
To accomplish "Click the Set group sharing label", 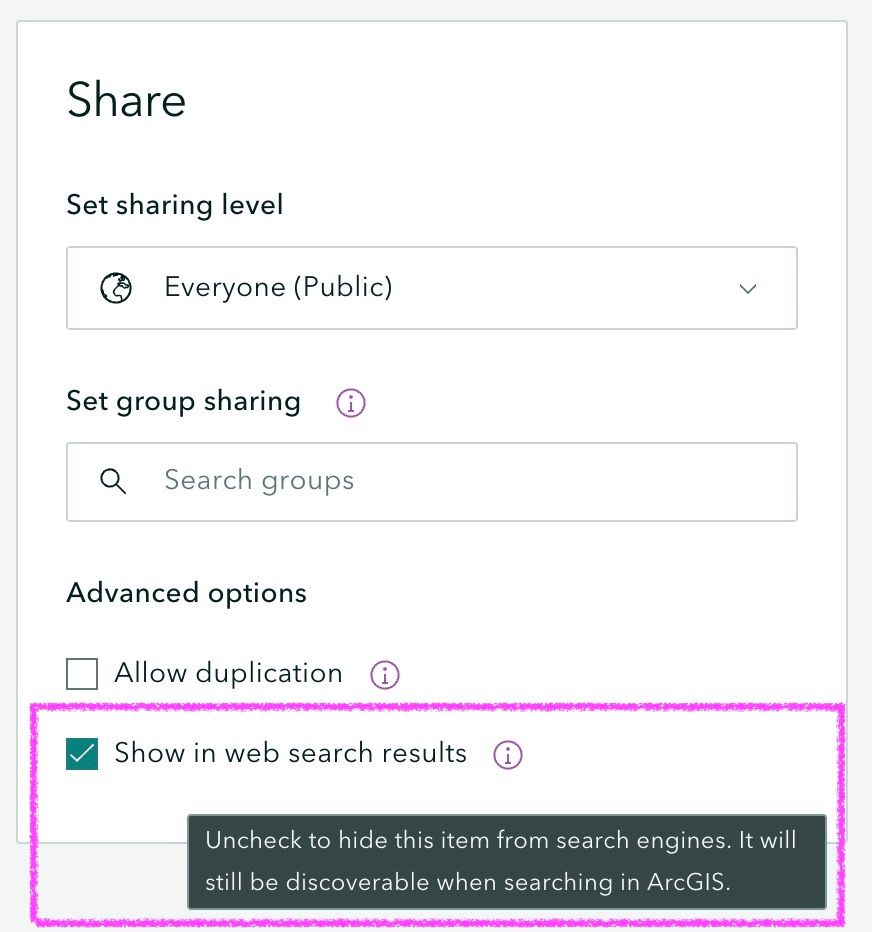I will [183, 401].
